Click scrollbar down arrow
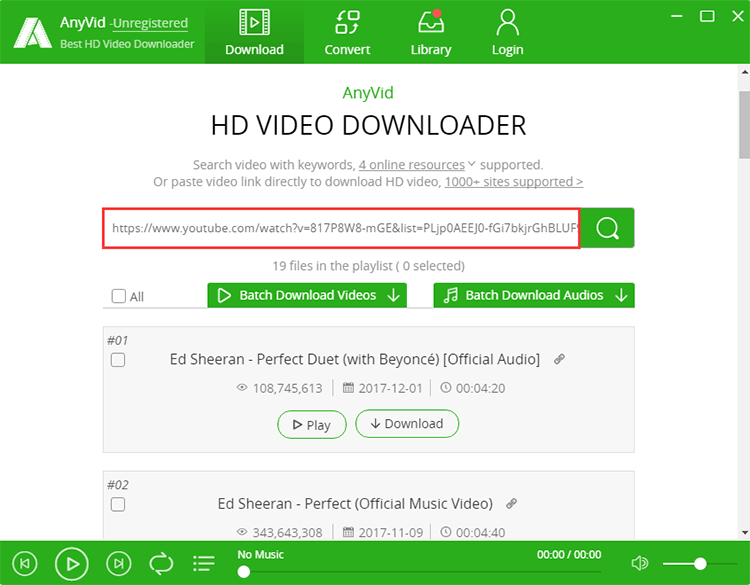This screenshot has width=750, height=585. click(745, 532)
